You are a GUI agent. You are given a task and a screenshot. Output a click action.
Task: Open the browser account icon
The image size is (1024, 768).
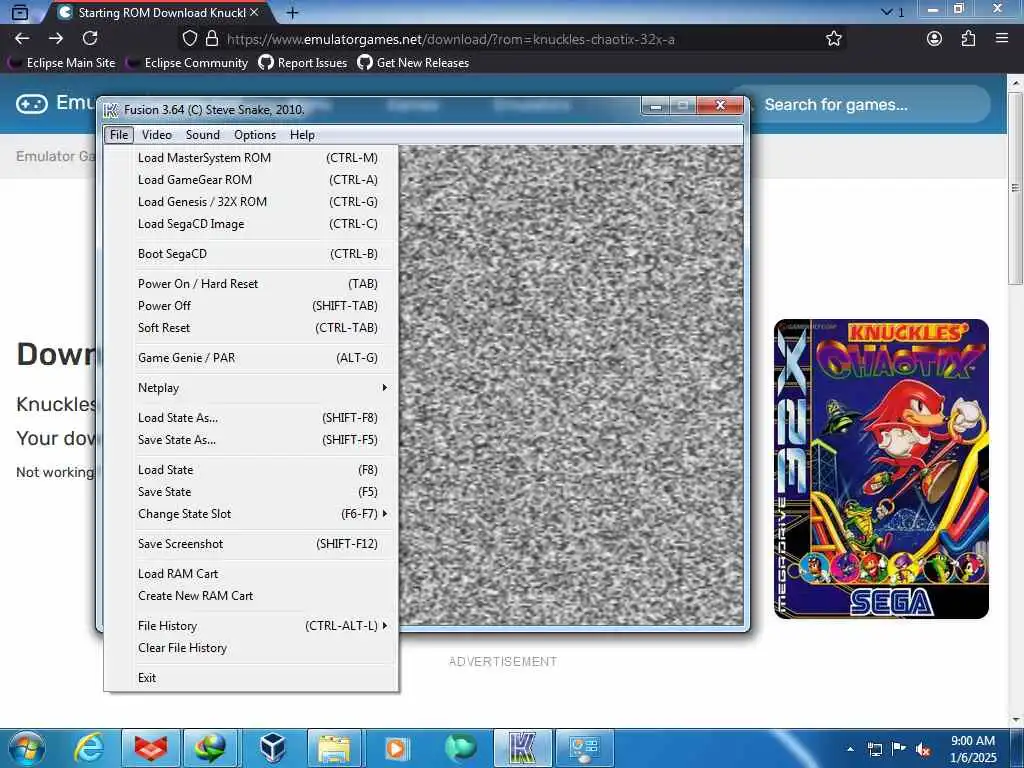pos(935,39)
